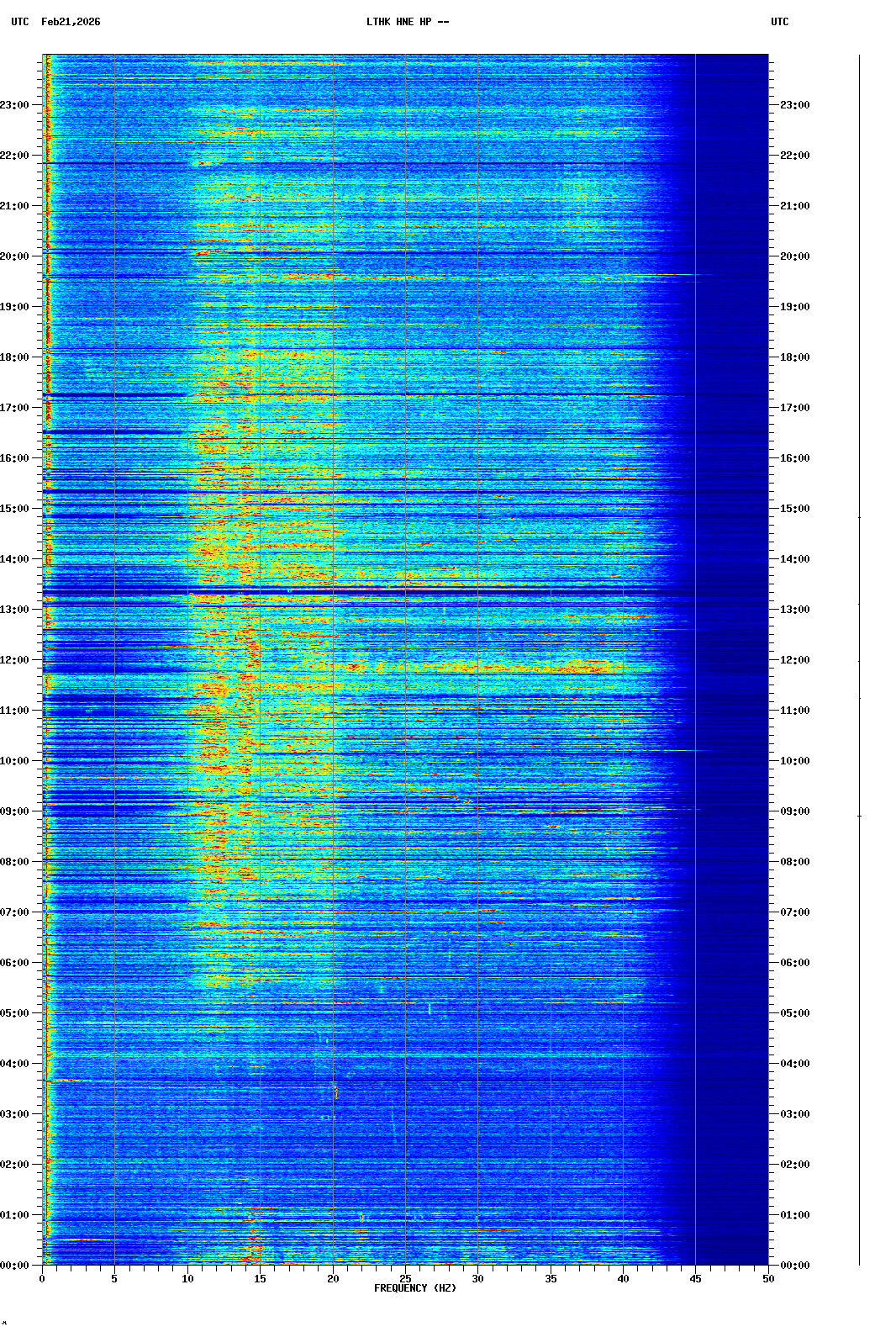Click the 10 Hz frequency tick label

tap(187, 1279)
